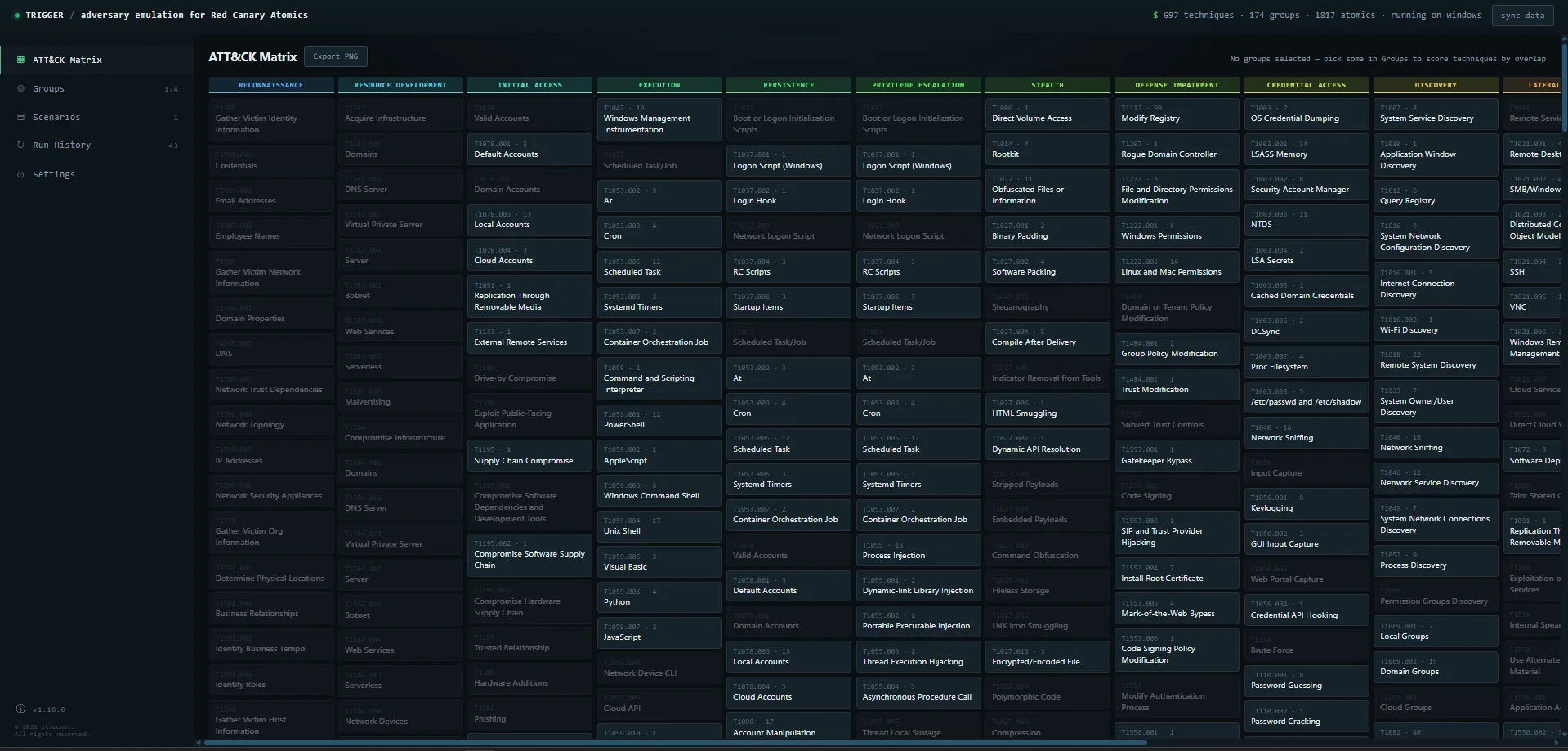The width and height of the screenshot is (1568, 751).
Task: Open the Wi-Fi Discovery technique card
Action: point(1436,324)
